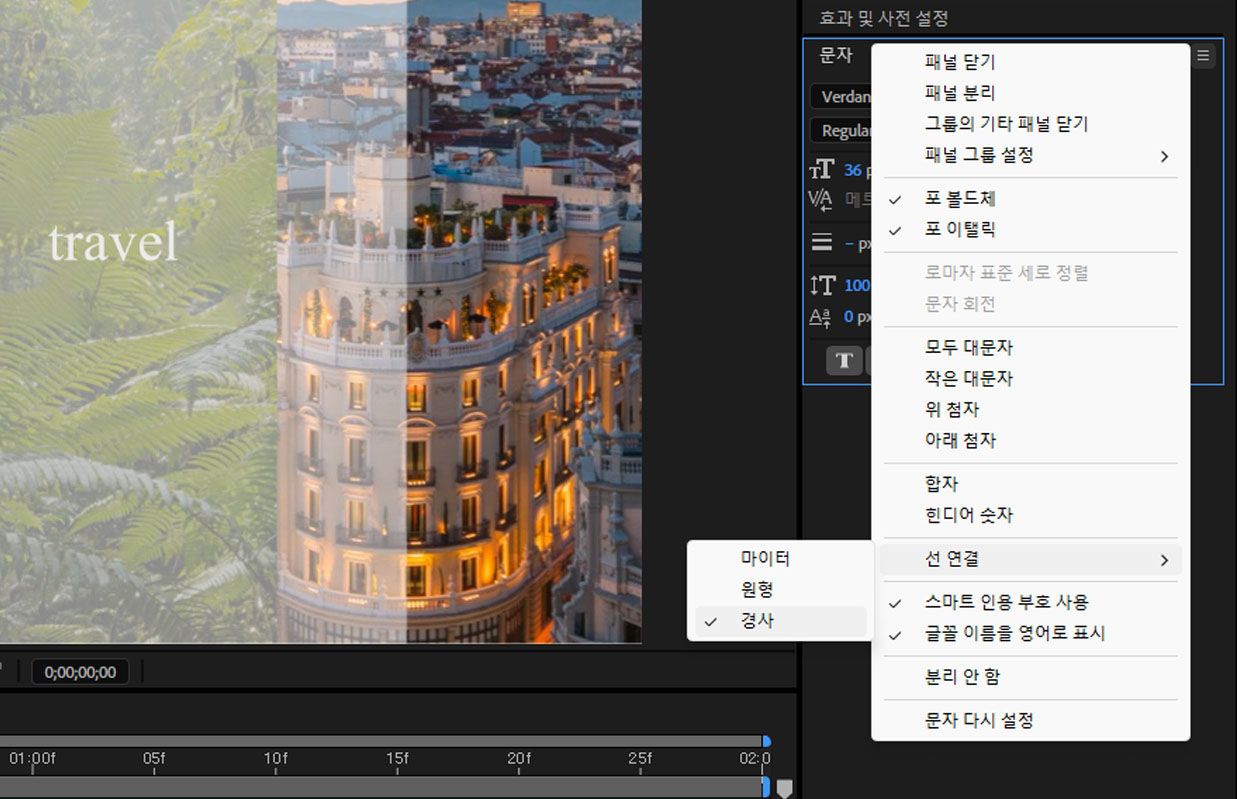
Task: Click the 10f mark on the time ruler
Action: pos(275,759)
